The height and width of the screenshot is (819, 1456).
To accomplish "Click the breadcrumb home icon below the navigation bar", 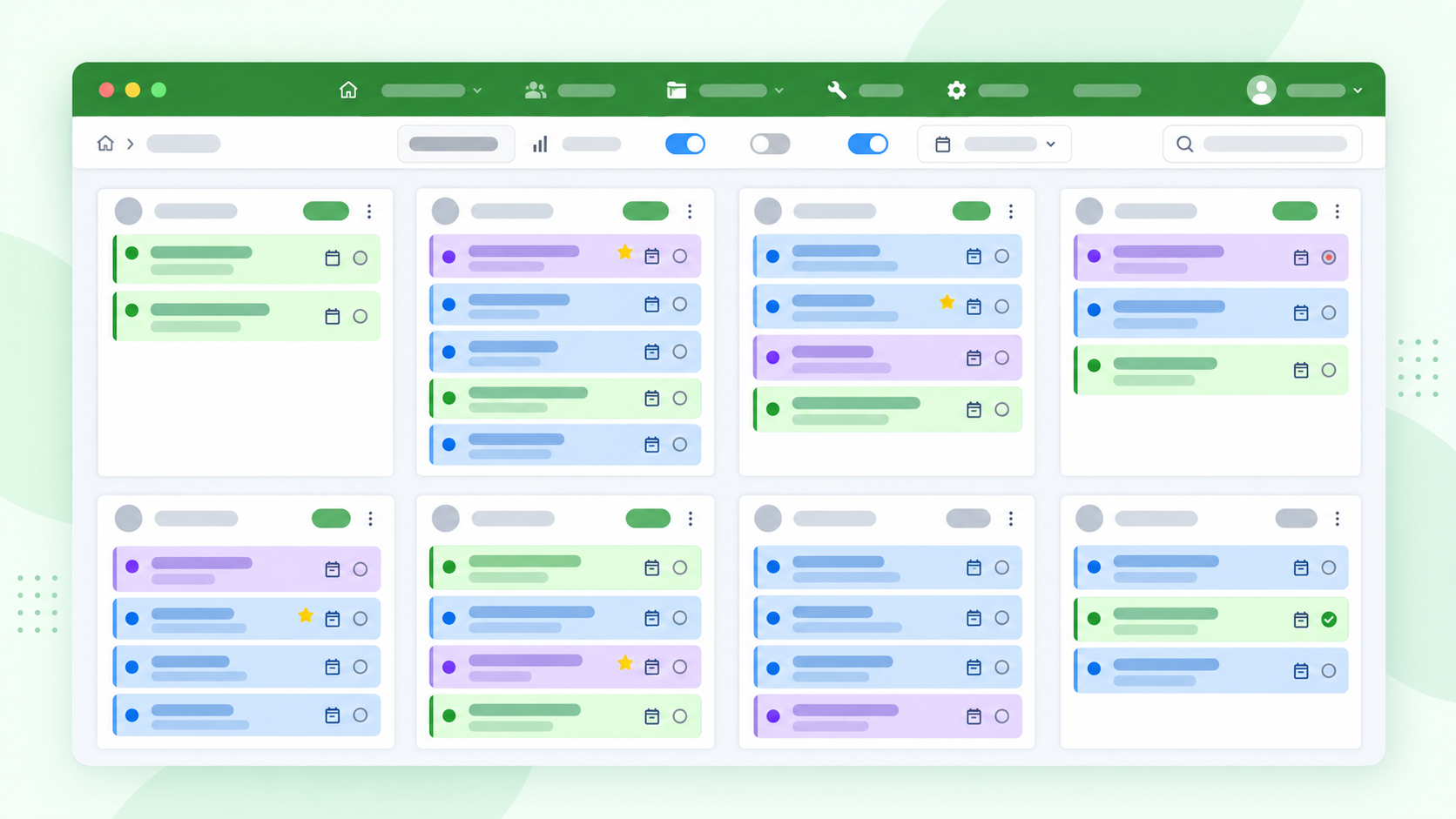I will pos(105,143).
